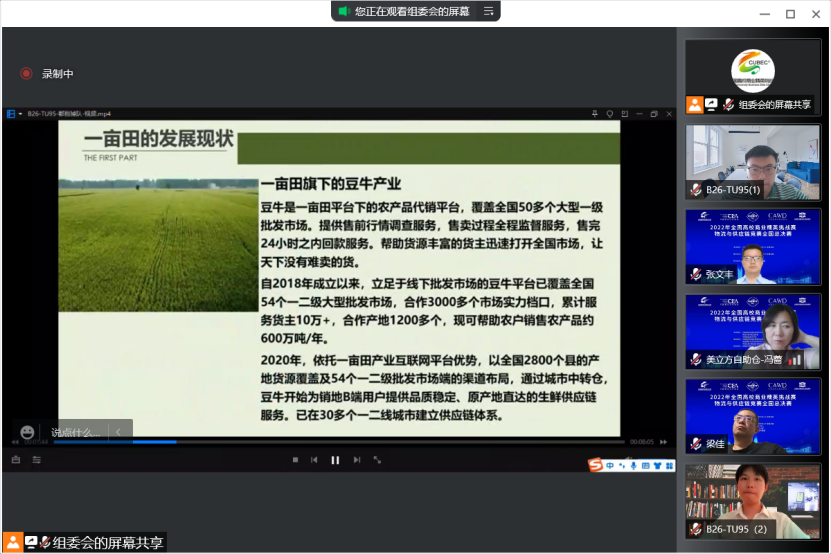Toggle pin-on-top in video player title bar
831x554 pixels.
click(596, 114)
